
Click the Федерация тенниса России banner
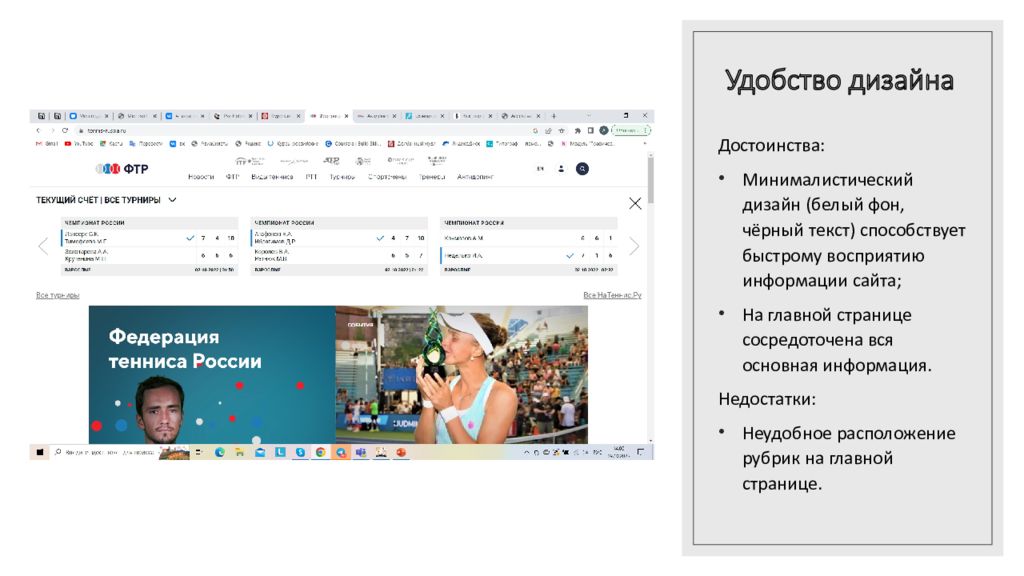click(x=212, y=375)
